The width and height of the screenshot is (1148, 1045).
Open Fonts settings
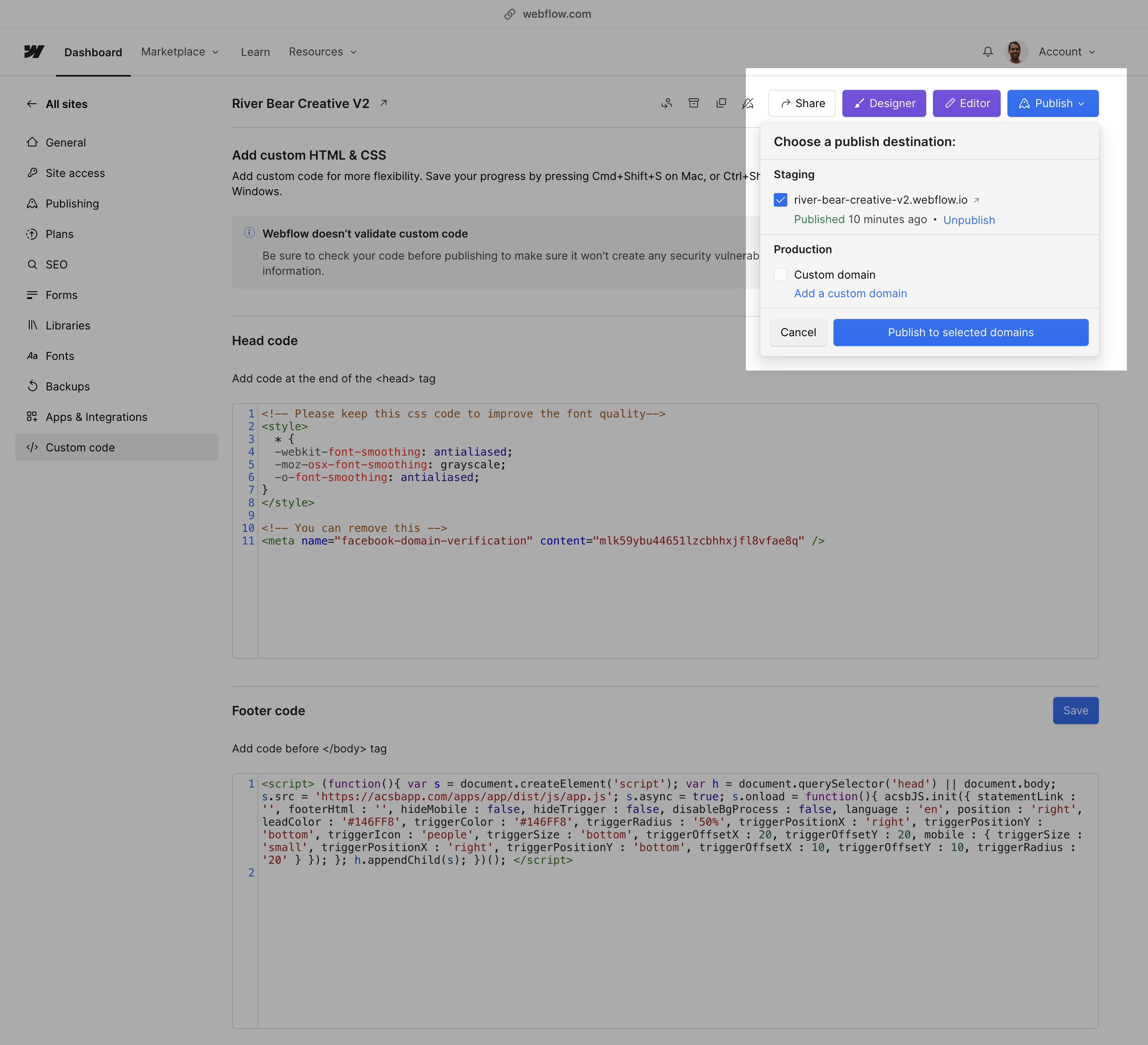coord(117,356)
